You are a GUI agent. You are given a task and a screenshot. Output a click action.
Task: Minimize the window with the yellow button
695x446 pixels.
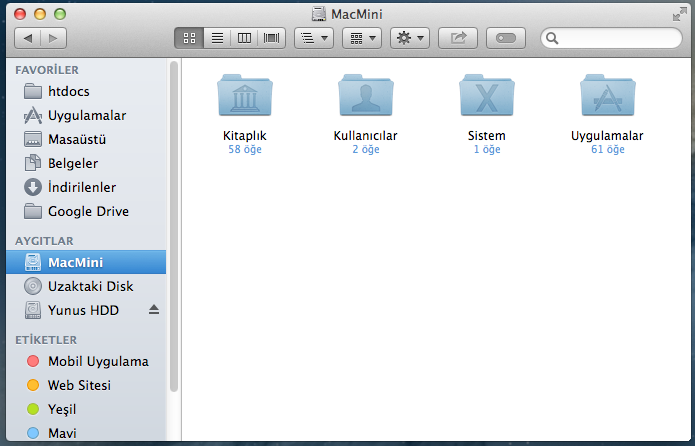tap(40, 14)
